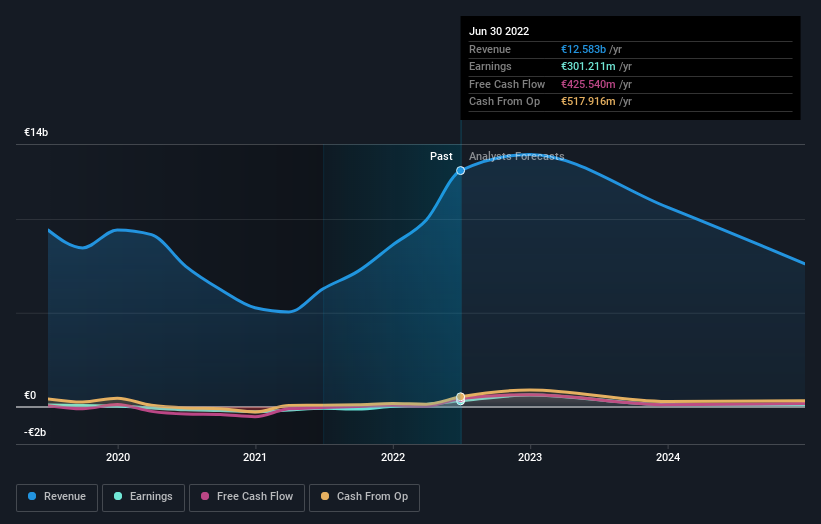
Task: Select the Revenue data point marker on chart
Action: coord(460,171)
